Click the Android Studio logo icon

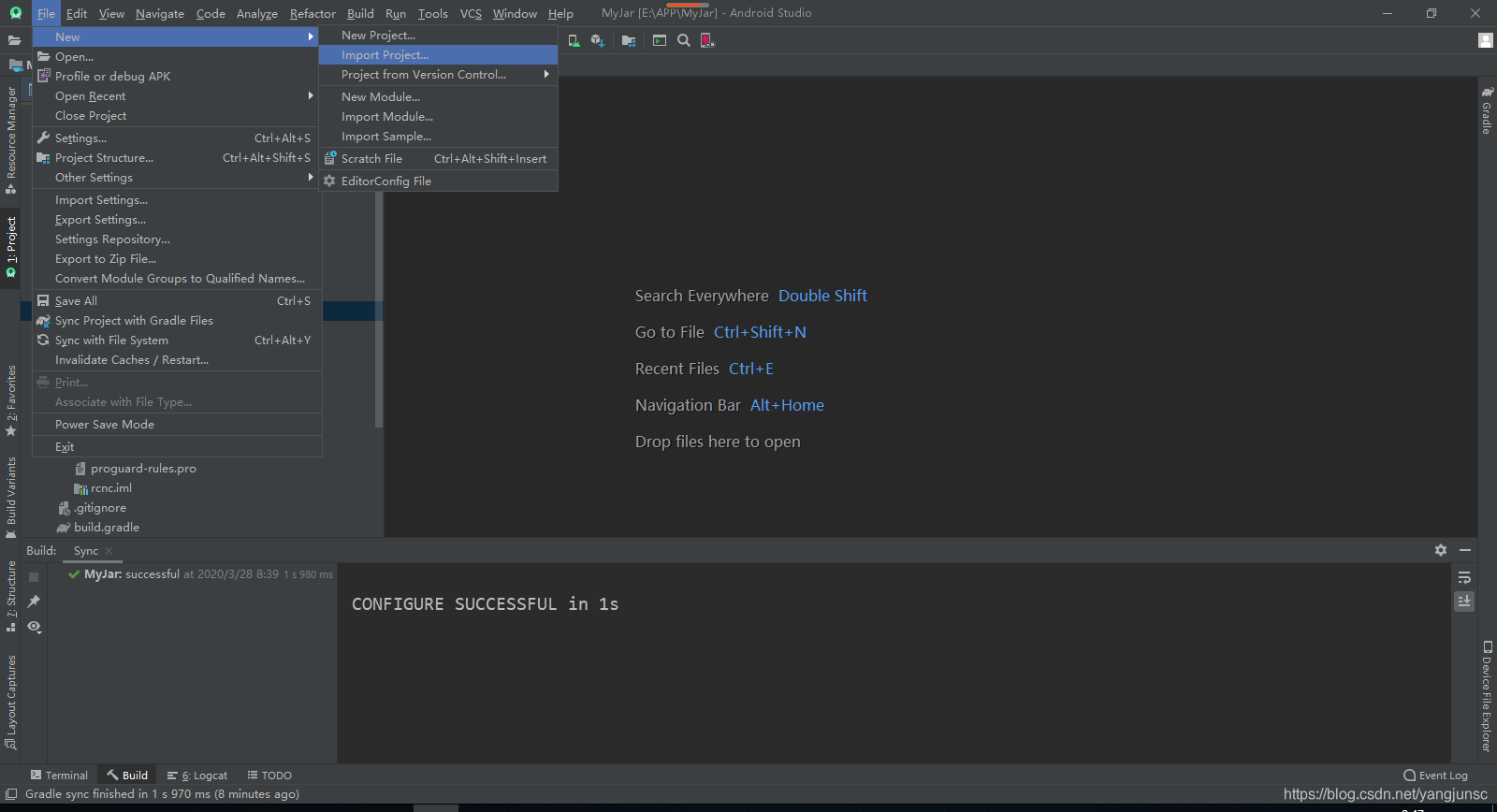click(x=16, y=13)
